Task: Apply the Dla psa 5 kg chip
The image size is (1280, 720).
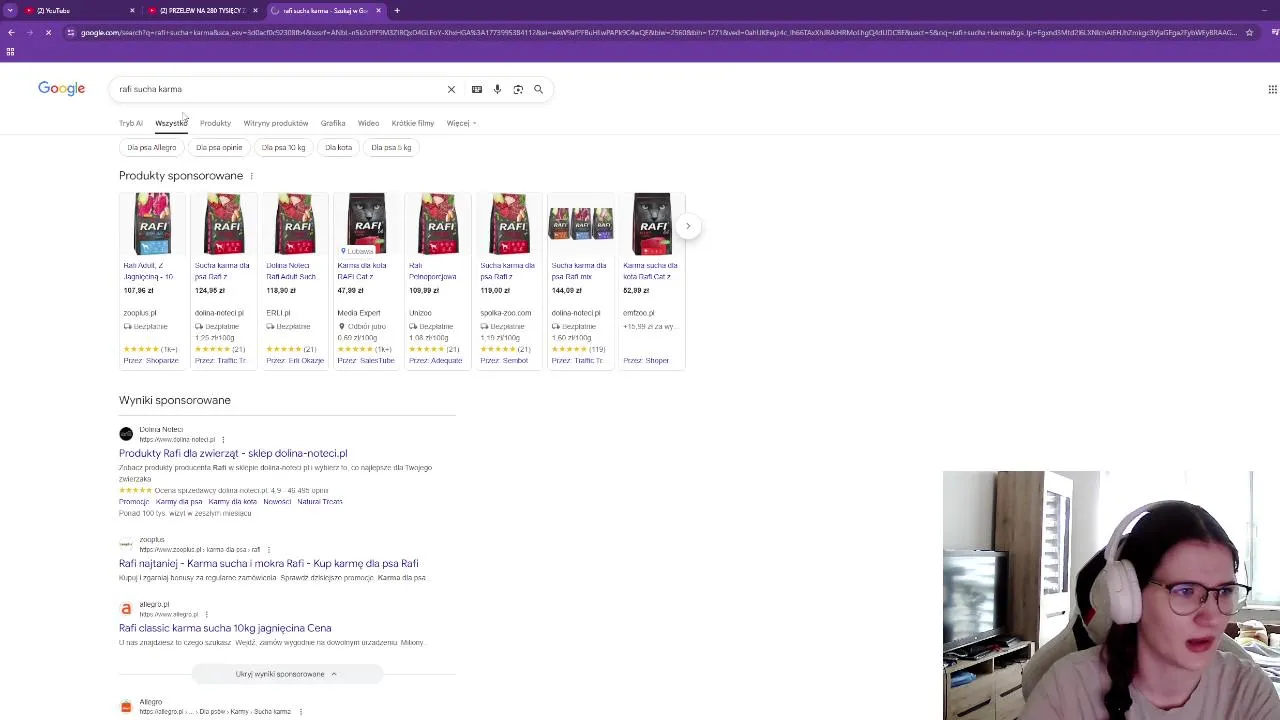Action: [391, 147]
